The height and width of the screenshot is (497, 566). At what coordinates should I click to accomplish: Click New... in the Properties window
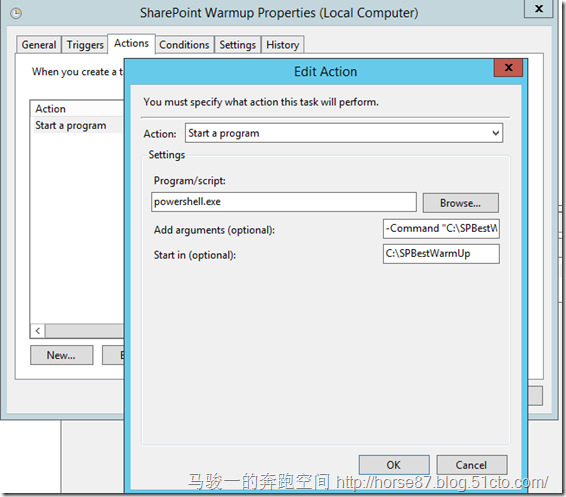[61, 355]
